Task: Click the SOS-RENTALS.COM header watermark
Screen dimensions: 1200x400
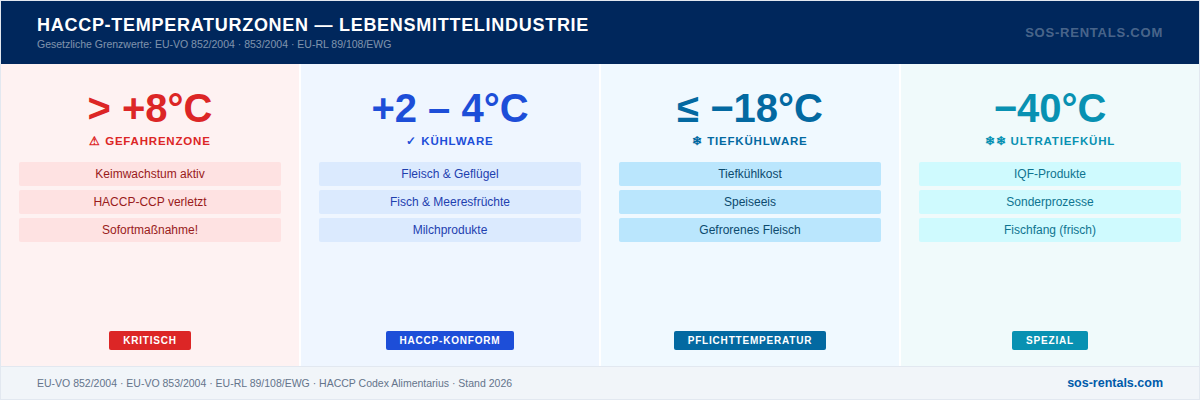Action: (x=1094, y=32)
